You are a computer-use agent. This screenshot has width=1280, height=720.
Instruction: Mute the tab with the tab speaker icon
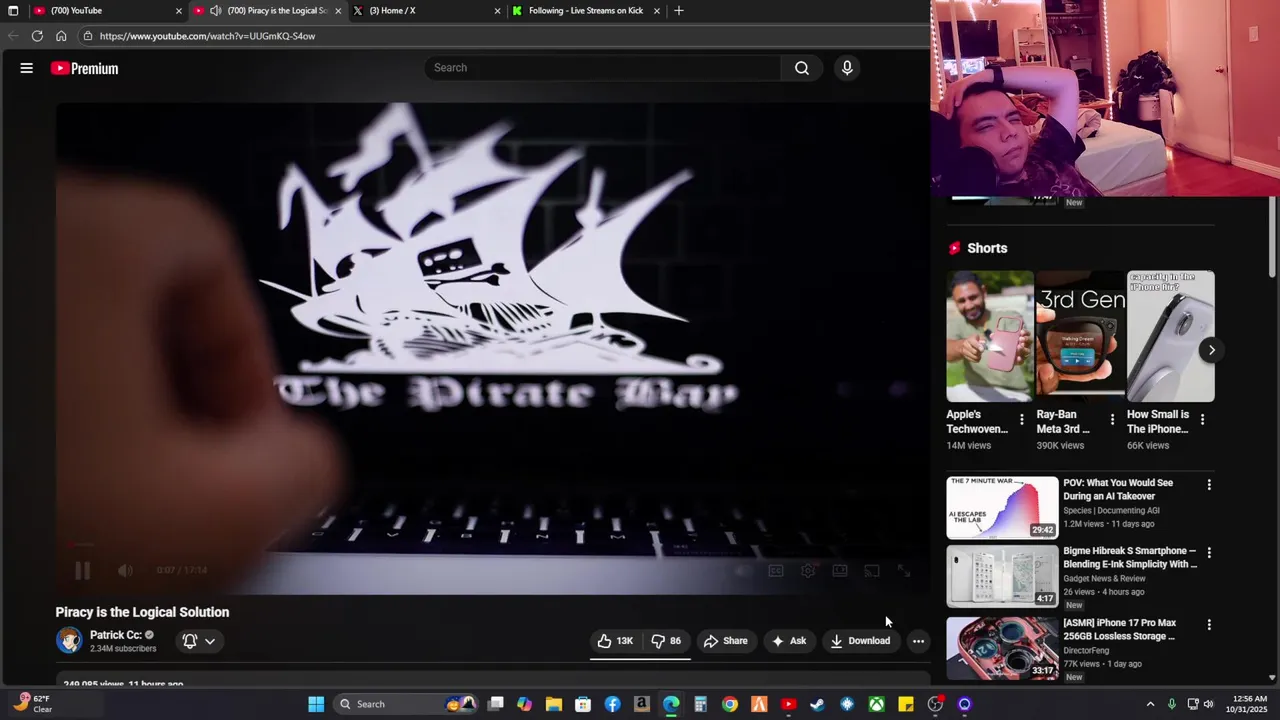pos(215,10)
